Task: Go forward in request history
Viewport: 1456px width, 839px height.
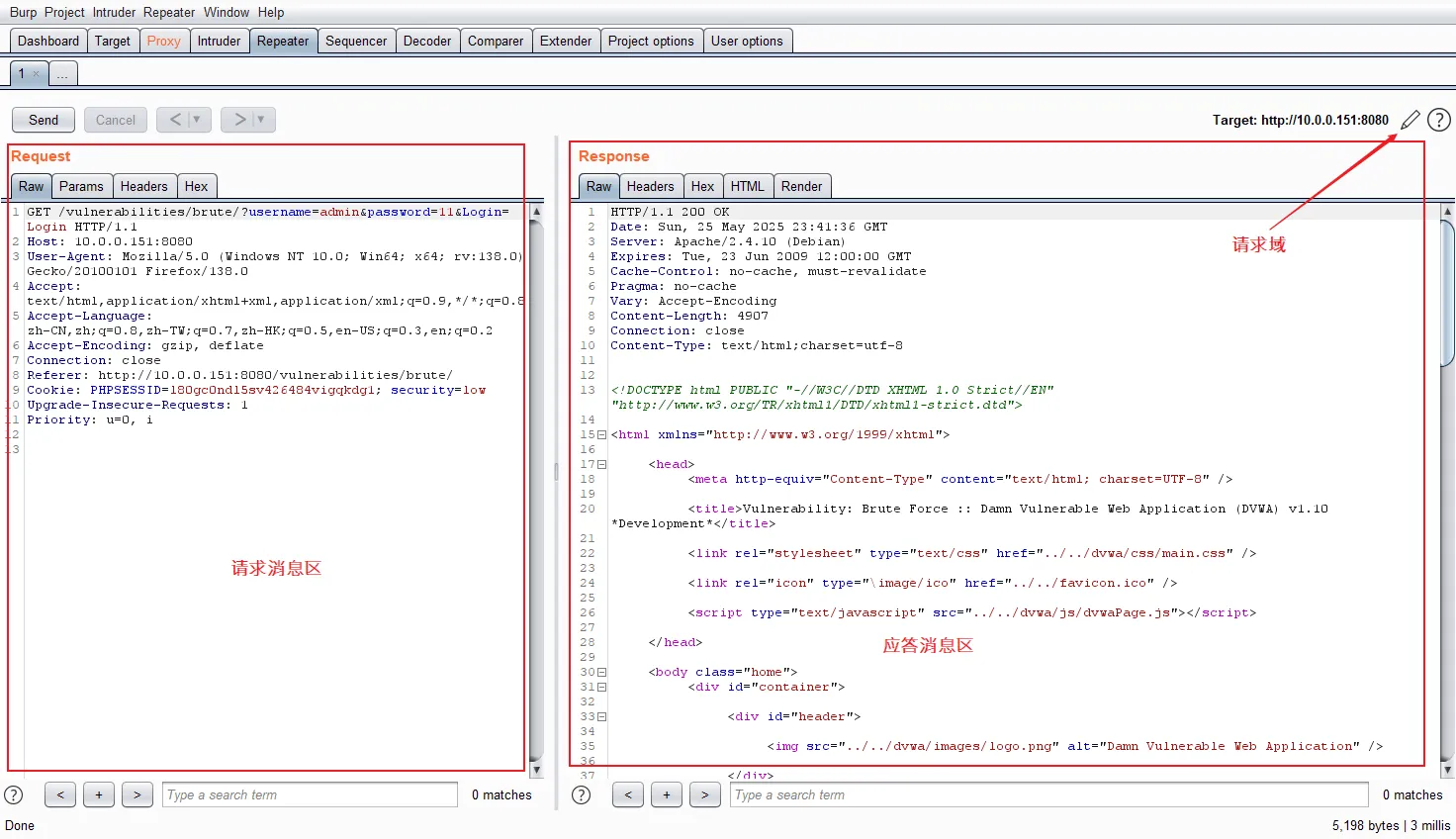Action: [239, 120]
